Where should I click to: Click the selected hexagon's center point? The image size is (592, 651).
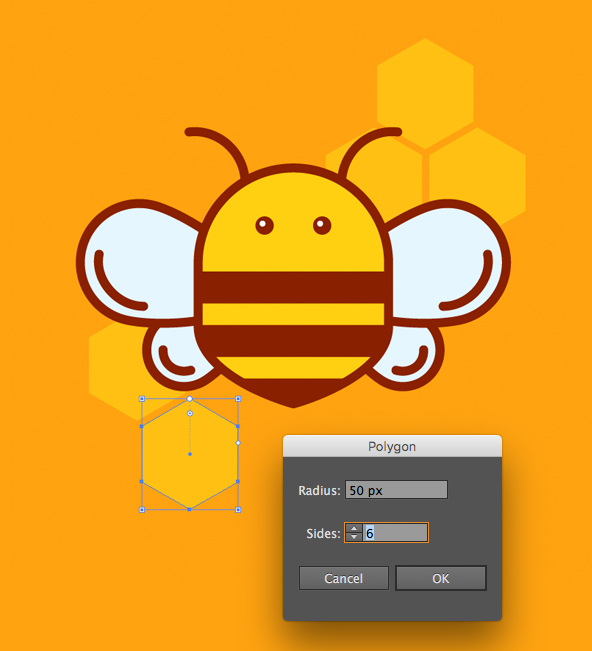coord(190,454)
